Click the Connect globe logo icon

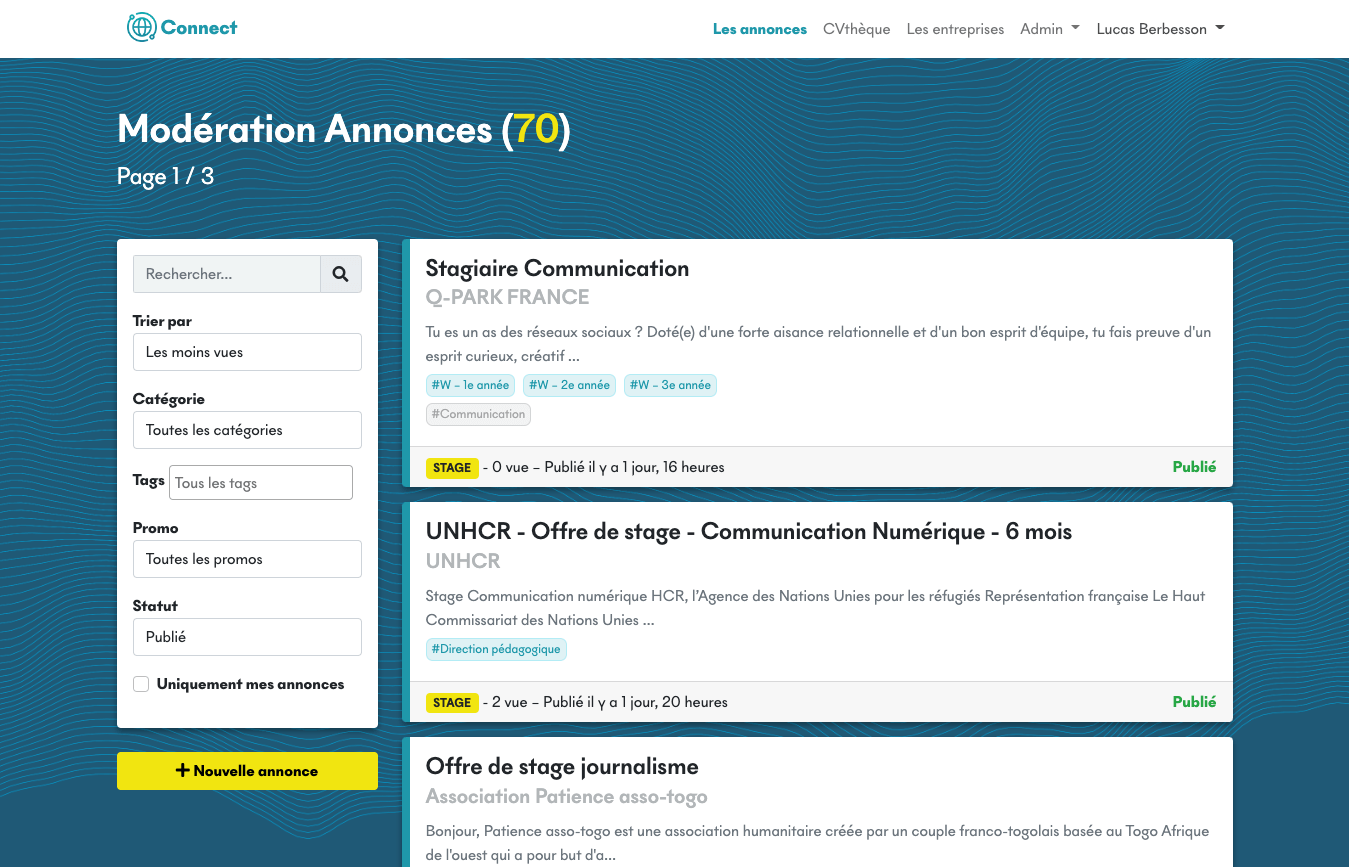(x=142, y=27)
